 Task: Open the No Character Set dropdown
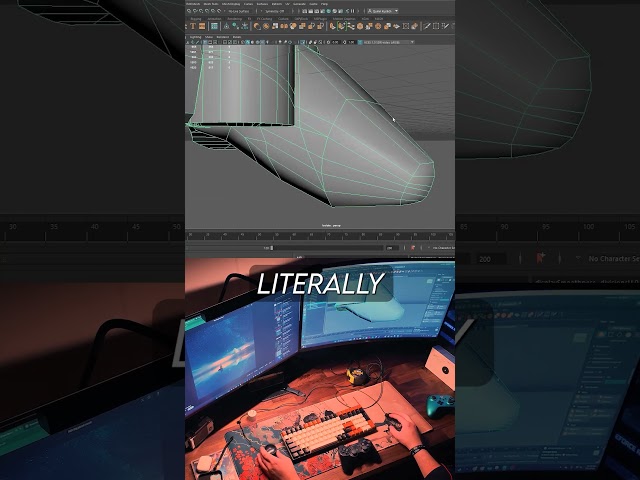(x=443, y=248)
